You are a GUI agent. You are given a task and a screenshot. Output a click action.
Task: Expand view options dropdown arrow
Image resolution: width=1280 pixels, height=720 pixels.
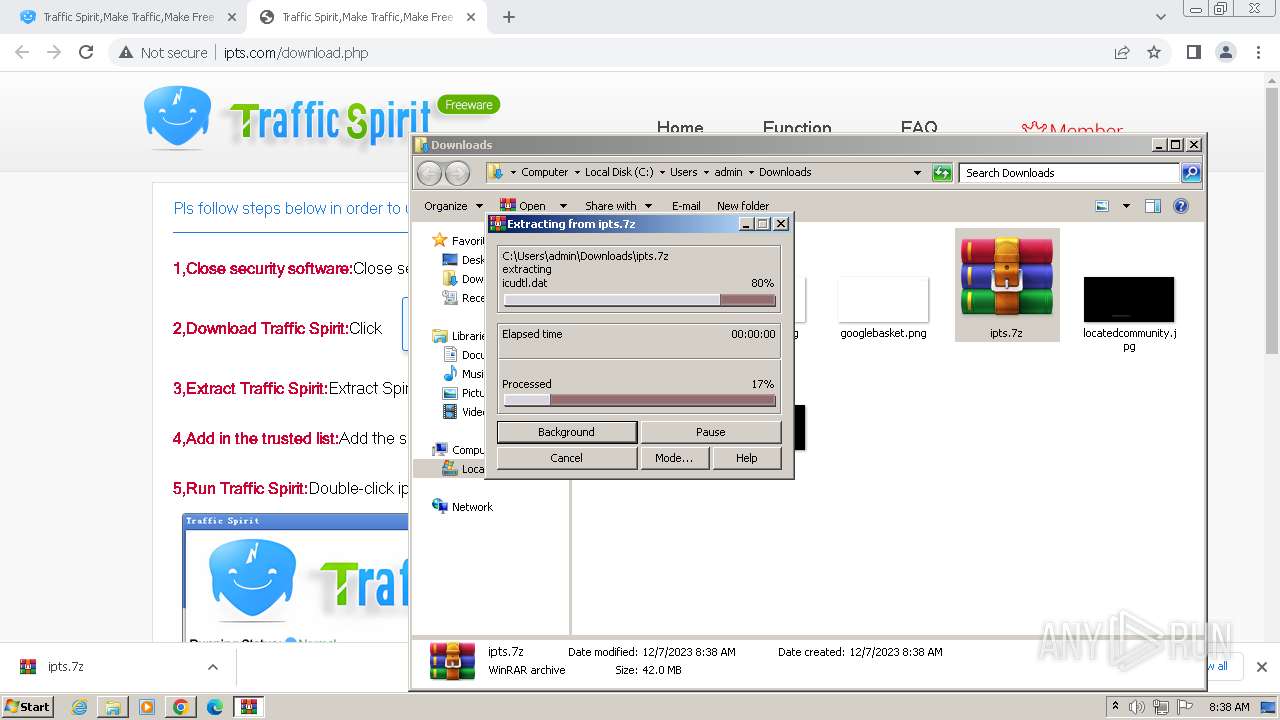(x=1126, y=206)
